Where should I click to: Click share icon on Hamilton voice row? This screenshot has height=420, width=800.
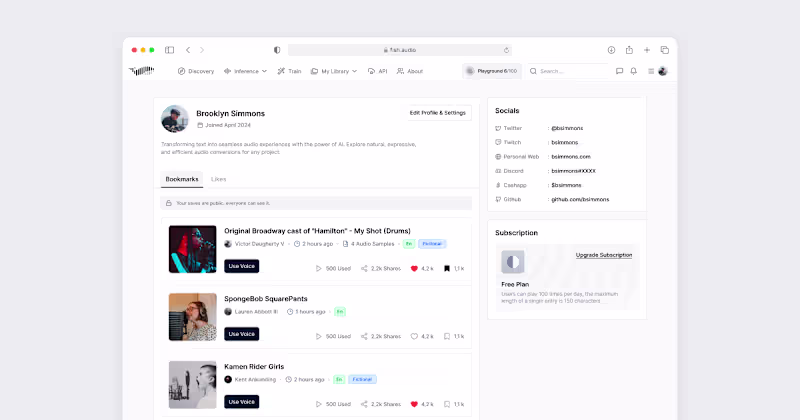point(364,268)
